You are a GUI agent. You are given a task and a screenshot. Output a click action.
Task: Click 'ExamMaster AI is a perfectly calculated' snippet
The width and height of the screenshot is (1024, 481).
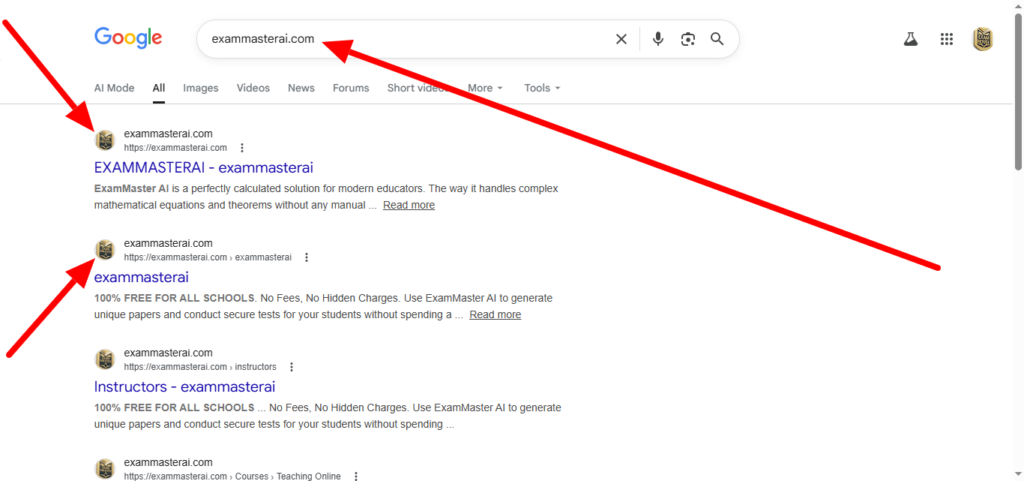[x=327, y=197]
